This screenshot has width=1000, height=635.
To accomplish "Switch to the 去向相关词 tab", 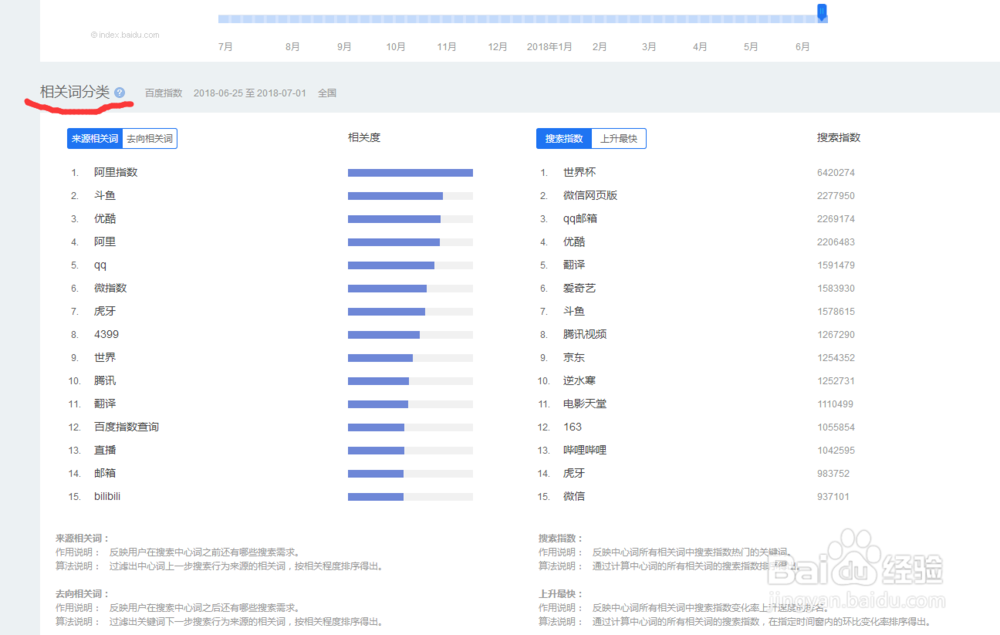I will (x=150, y=138).
